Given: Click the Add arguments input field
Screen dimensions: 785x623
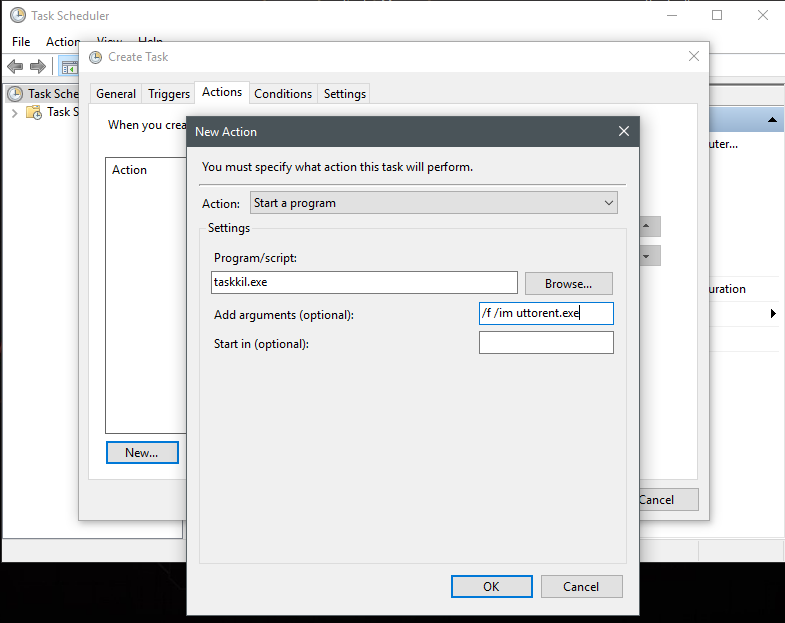Looking at the screenshot, I should (546, 314).
